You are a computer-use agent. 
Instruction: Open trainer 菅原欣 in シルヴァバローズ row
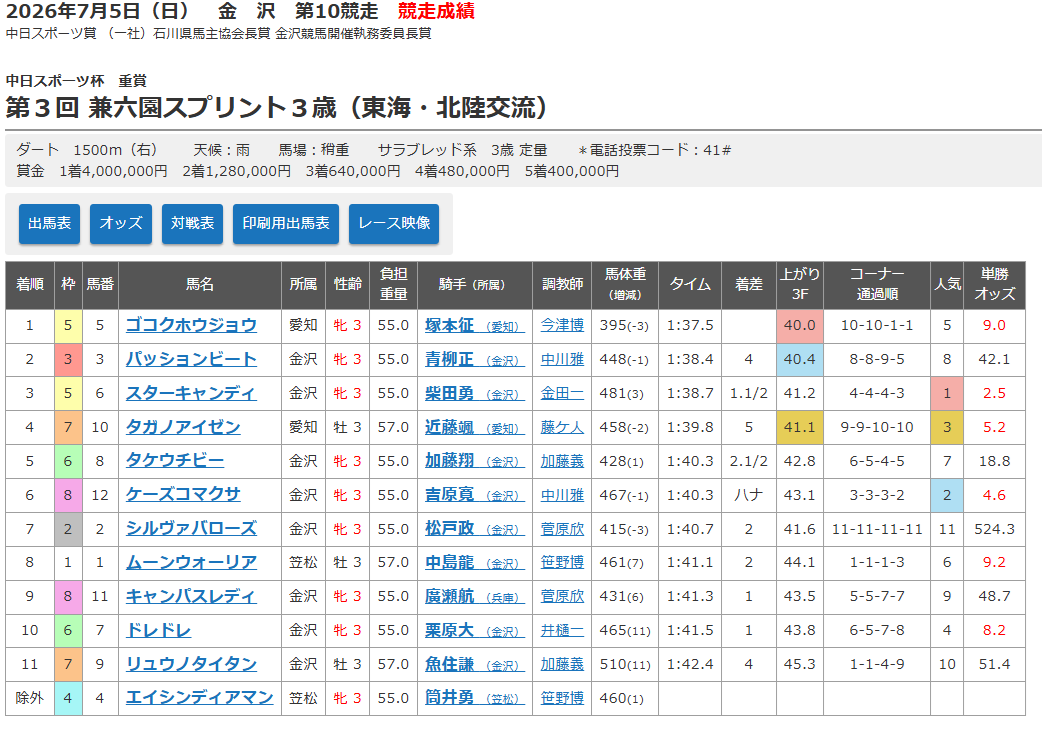562,529
